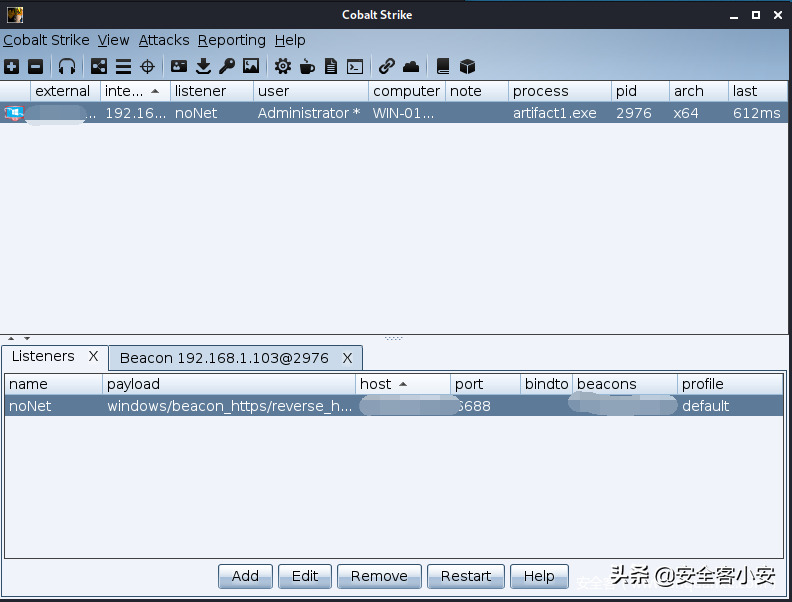Manage web server cloud icon
The height and width of the screenshot is (602, 792).
tap(411, 66)
